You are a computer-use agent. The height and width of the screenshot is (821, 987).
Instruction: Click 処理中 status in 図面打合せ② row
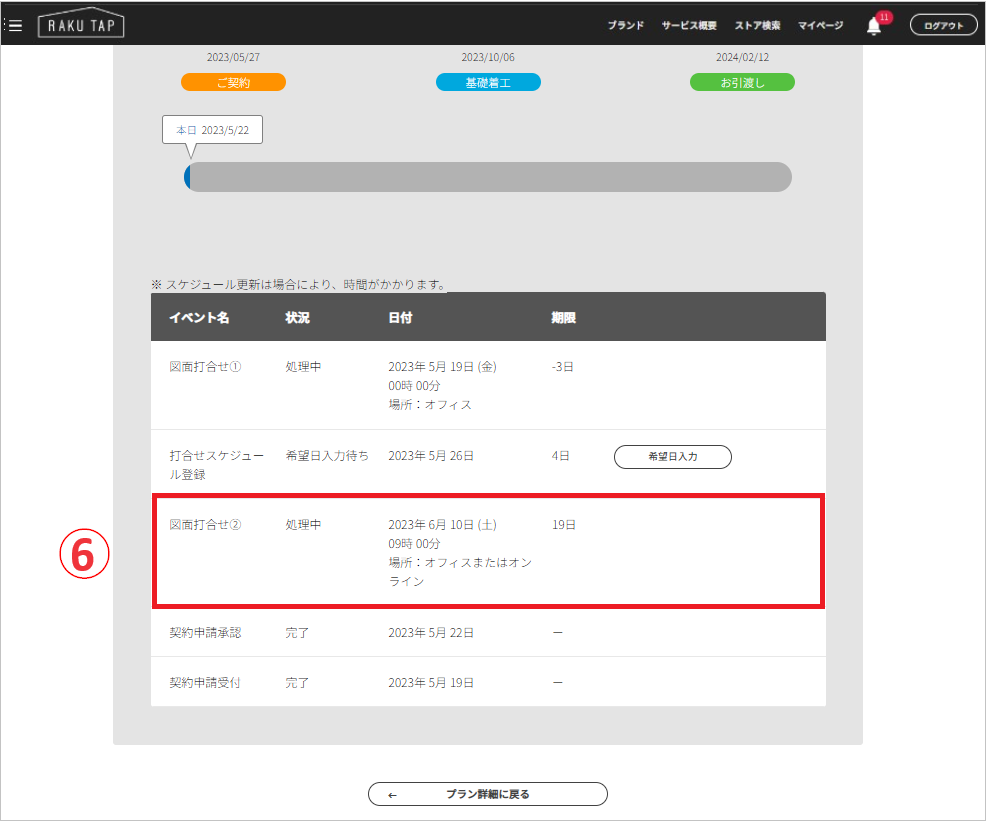pos(303,524)
